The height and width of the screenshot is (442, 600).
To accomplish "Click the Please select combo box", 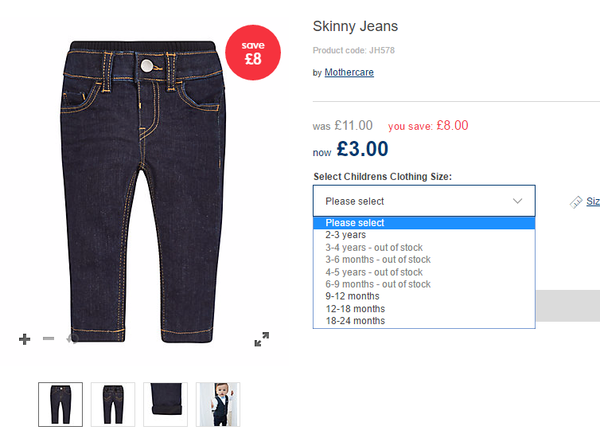I will 424,201.
